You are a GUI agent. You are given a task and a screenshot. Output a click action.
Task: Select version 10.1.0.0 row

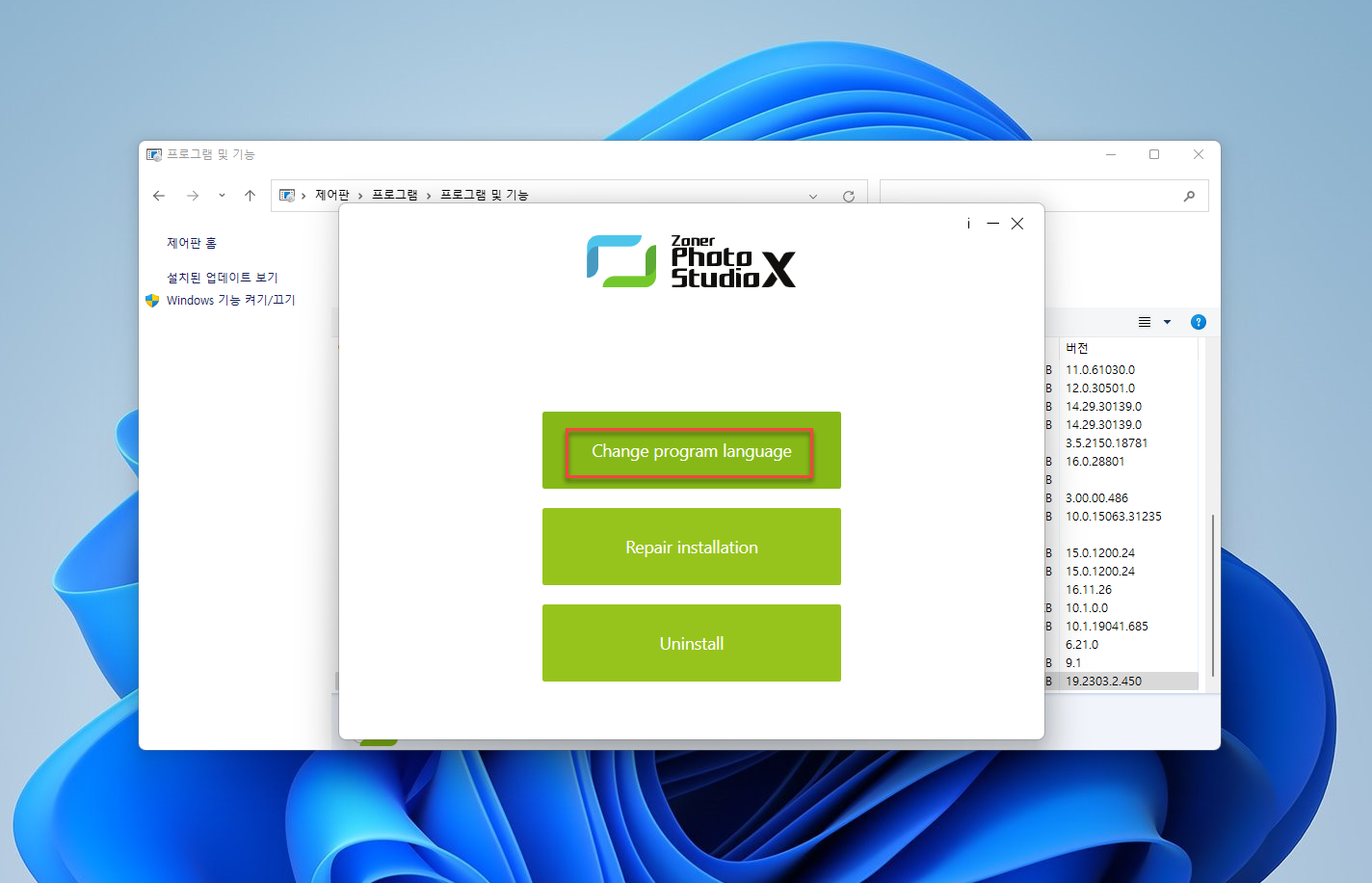(x=1086, y=608)
